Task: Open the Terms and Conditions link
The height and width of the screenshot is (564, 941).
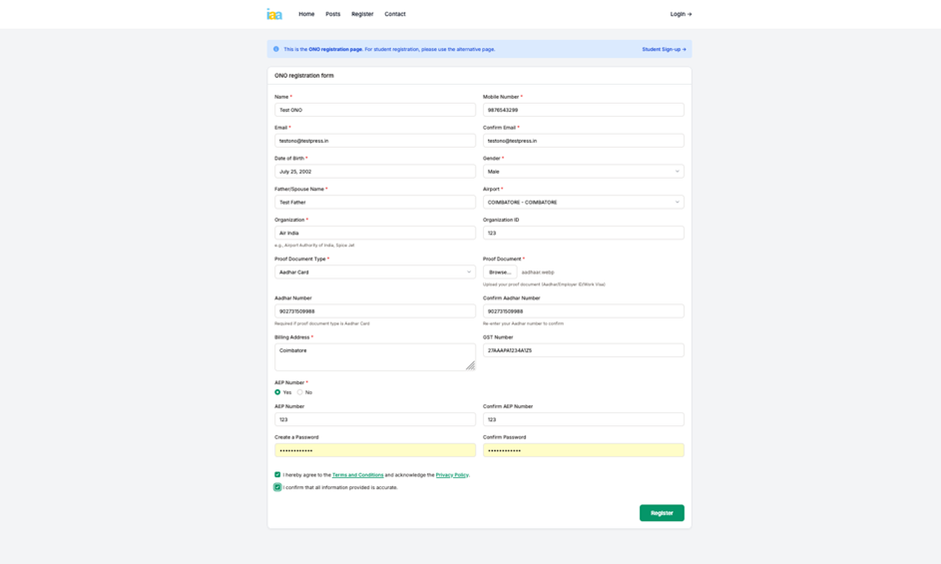Action: pyautogui.click(x=357, y=475)
